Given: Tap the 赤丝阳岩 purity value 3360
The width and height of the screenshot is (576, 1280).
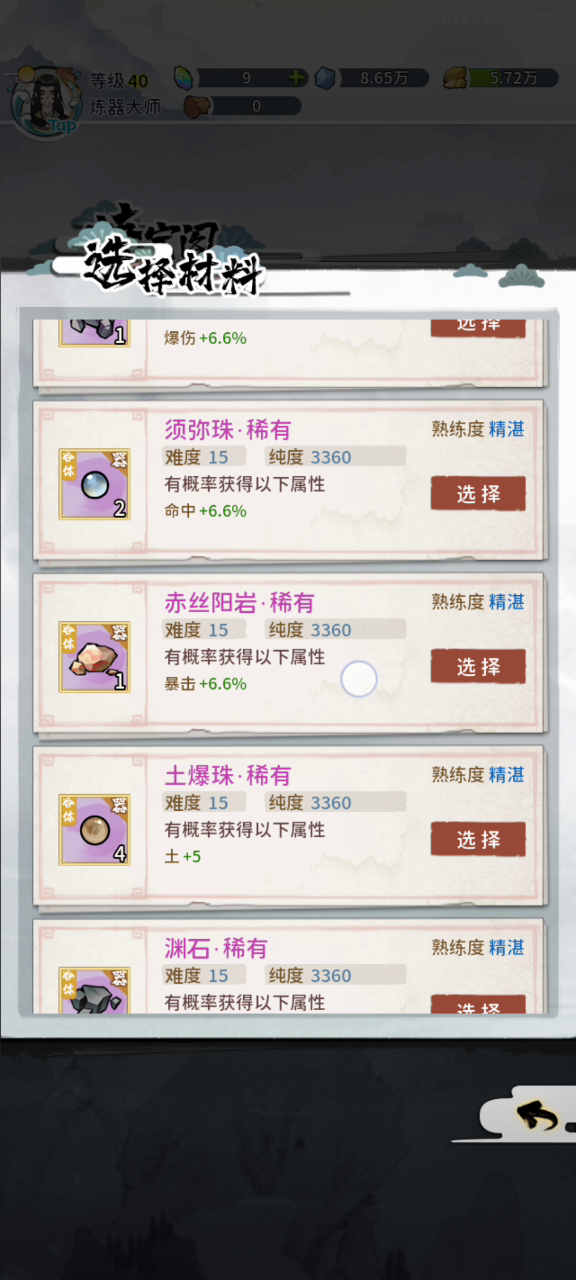Looking at the screenshot, I should (331, 630).
